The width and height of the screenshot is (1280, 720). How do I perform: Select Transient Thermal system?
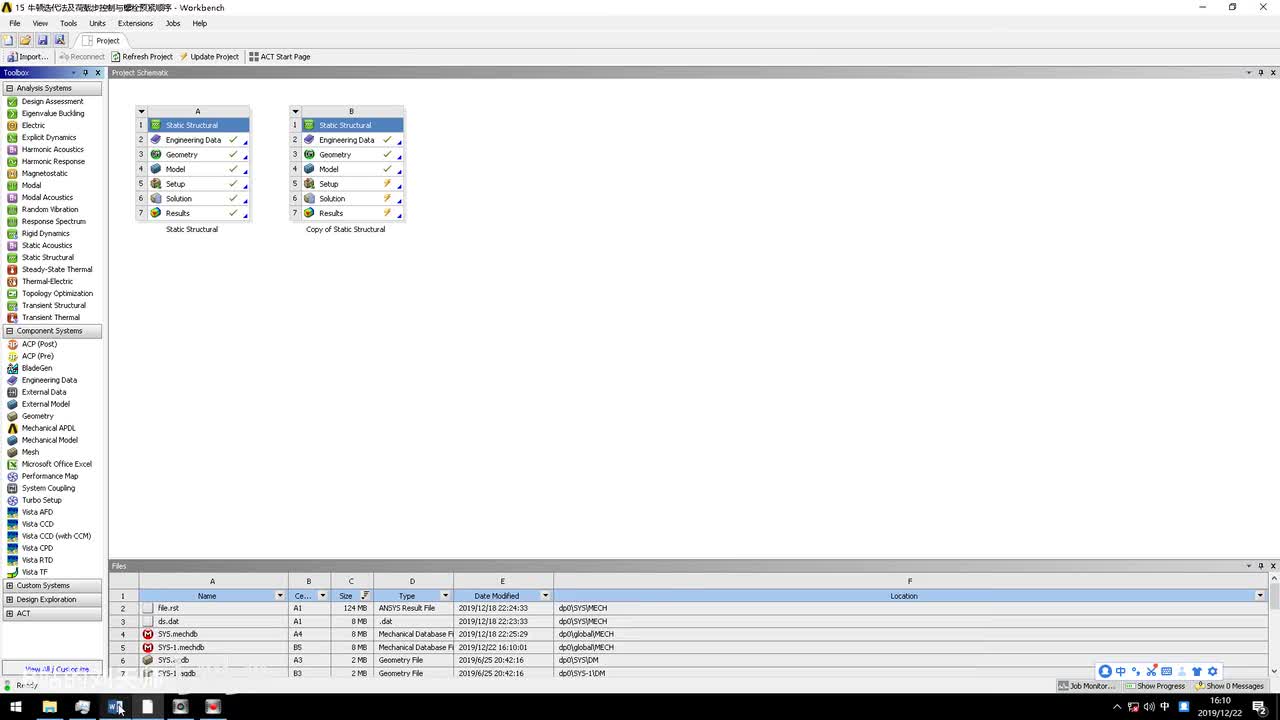point(50,317)
